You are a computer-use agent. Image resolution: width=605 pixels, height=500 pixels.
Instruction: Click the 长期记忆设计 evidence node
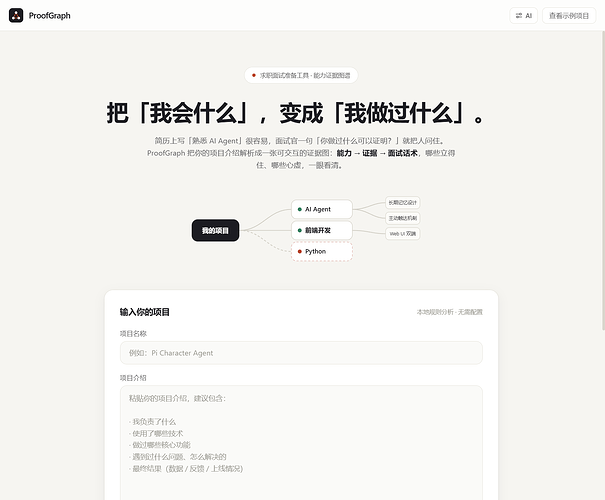402,203
